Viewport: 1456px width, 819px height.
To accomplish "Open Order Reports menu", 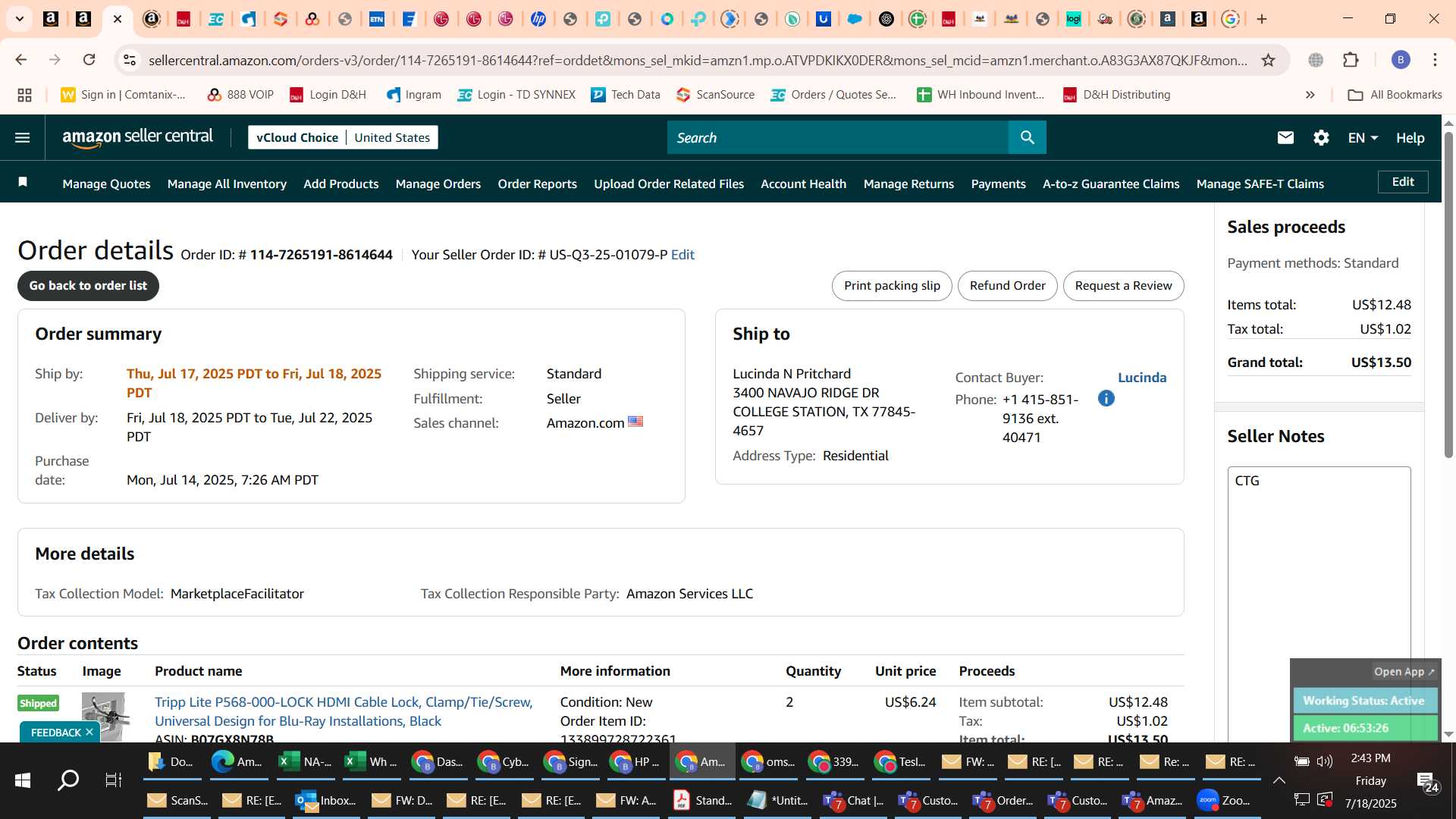I will [537, 184].
